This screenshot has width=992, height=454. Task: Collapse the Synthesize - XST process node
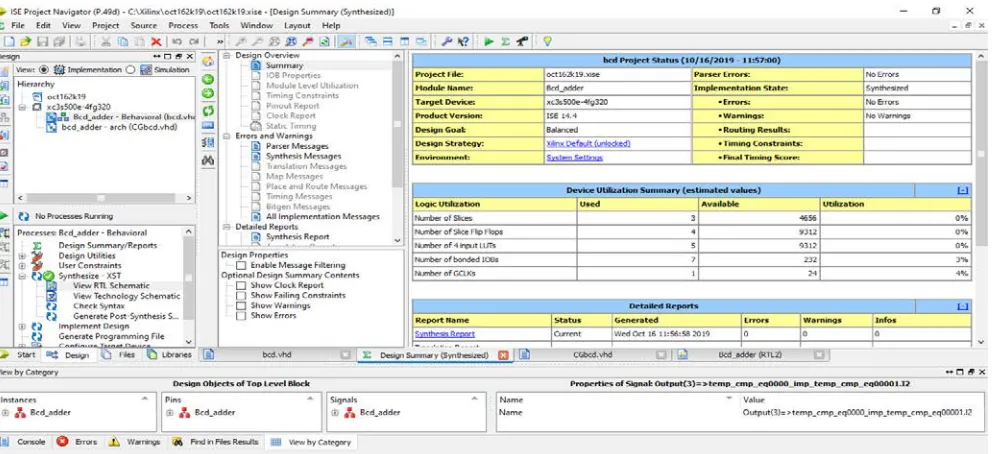[22, 276]
